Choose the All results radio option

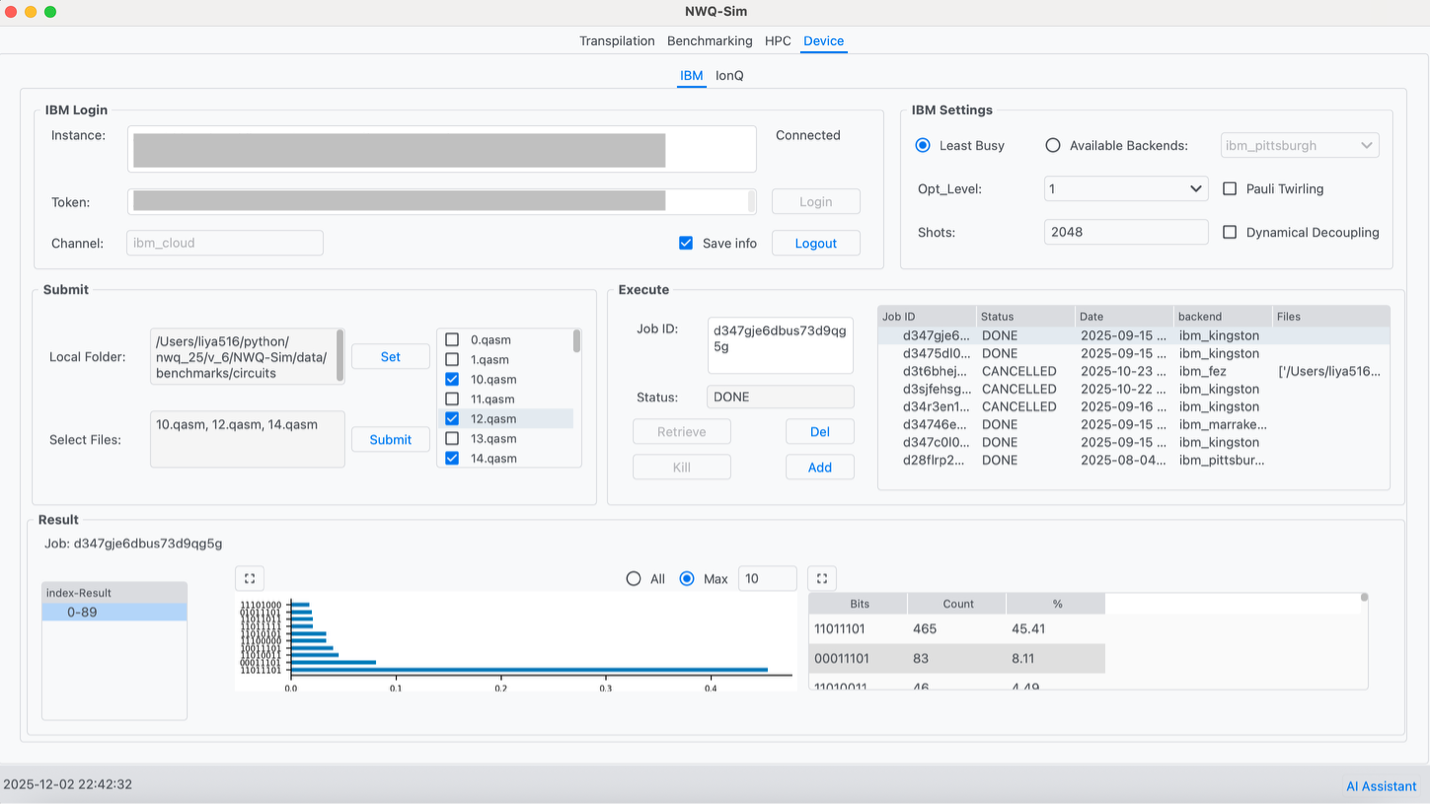tap(633, 579)
